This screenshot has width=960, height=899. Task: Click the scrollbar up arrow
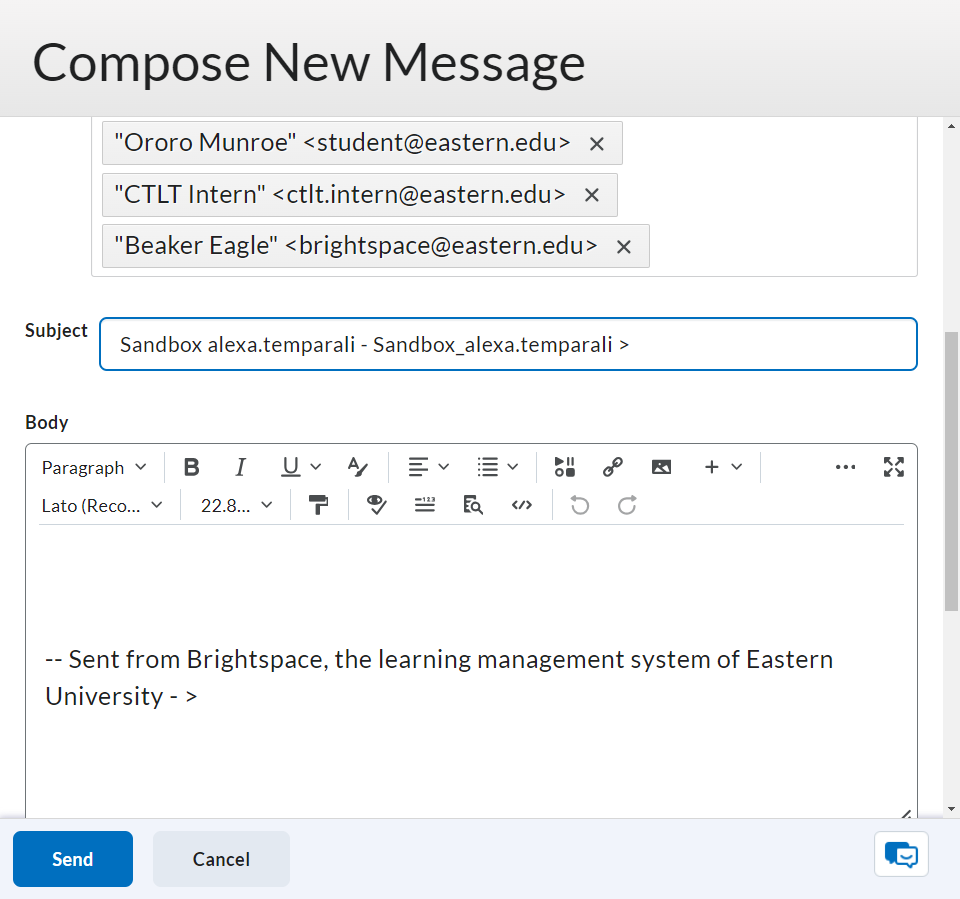(951, 126)
